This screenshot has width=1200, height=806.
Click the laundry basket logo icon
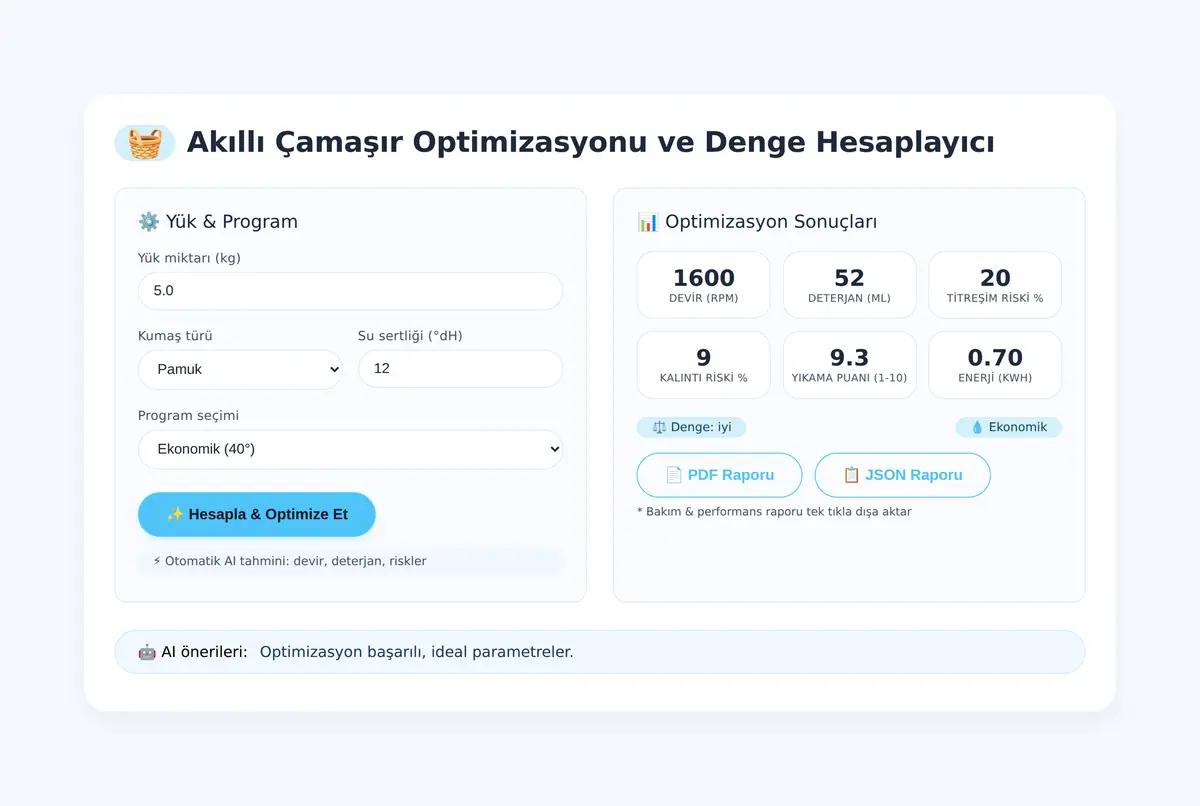click(145, 143)
